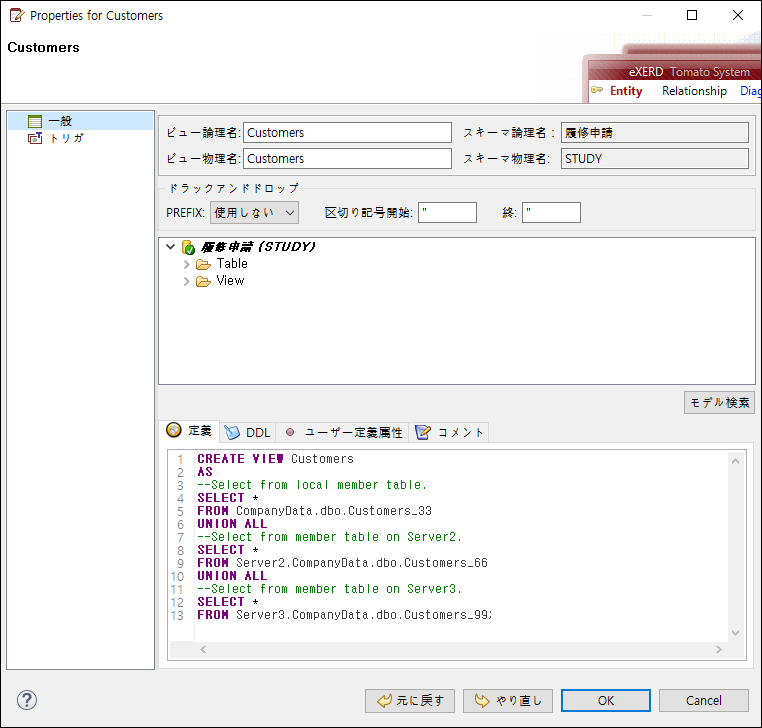
Task: Click the コメント pencil icon
Action: pyautogui.click(x=423, y=432)
